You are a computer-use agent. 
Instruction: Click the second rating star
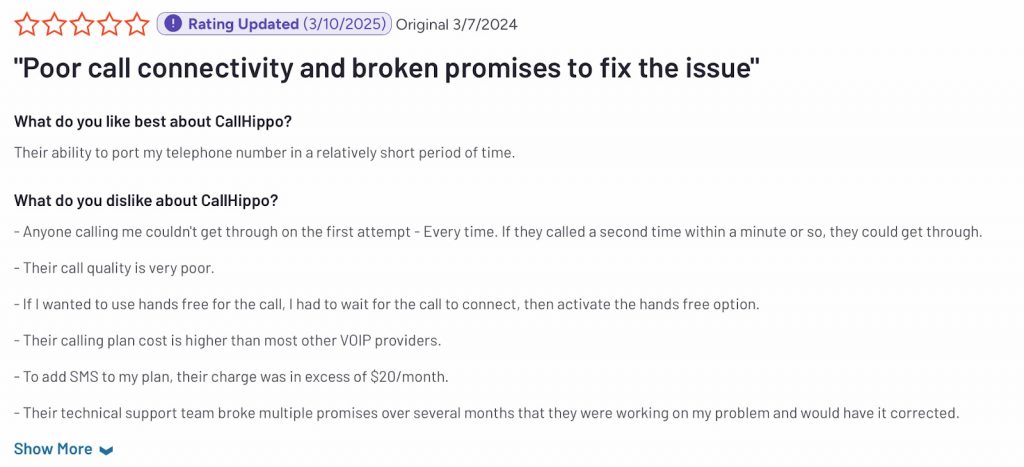coord(54,24)
